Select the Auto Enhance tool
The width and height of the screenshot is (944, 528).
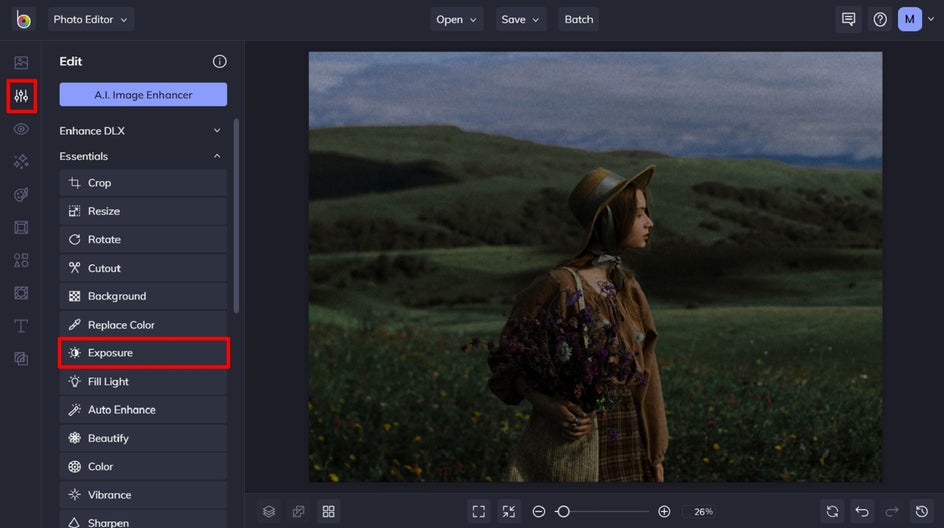(x=143, y=409)
